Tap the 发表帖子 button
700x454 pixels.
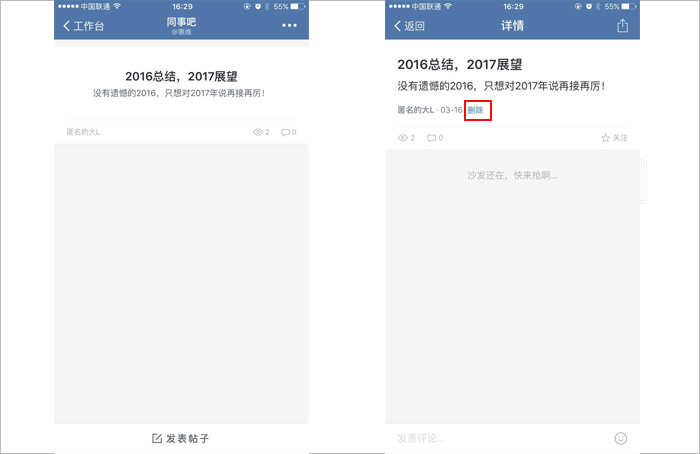point(181,438)
